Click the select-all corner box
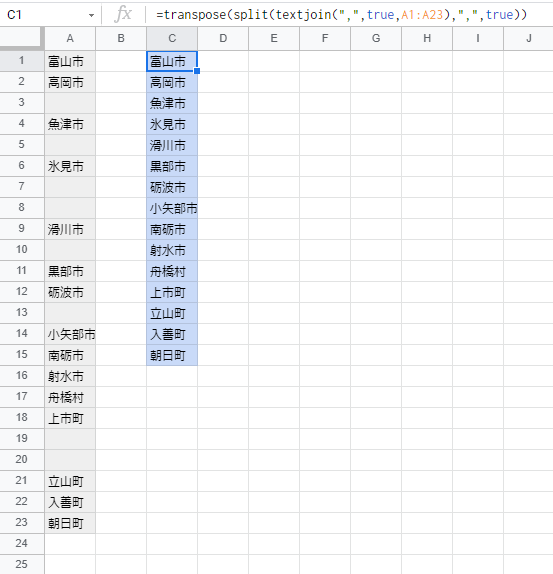 click(22, 38)
